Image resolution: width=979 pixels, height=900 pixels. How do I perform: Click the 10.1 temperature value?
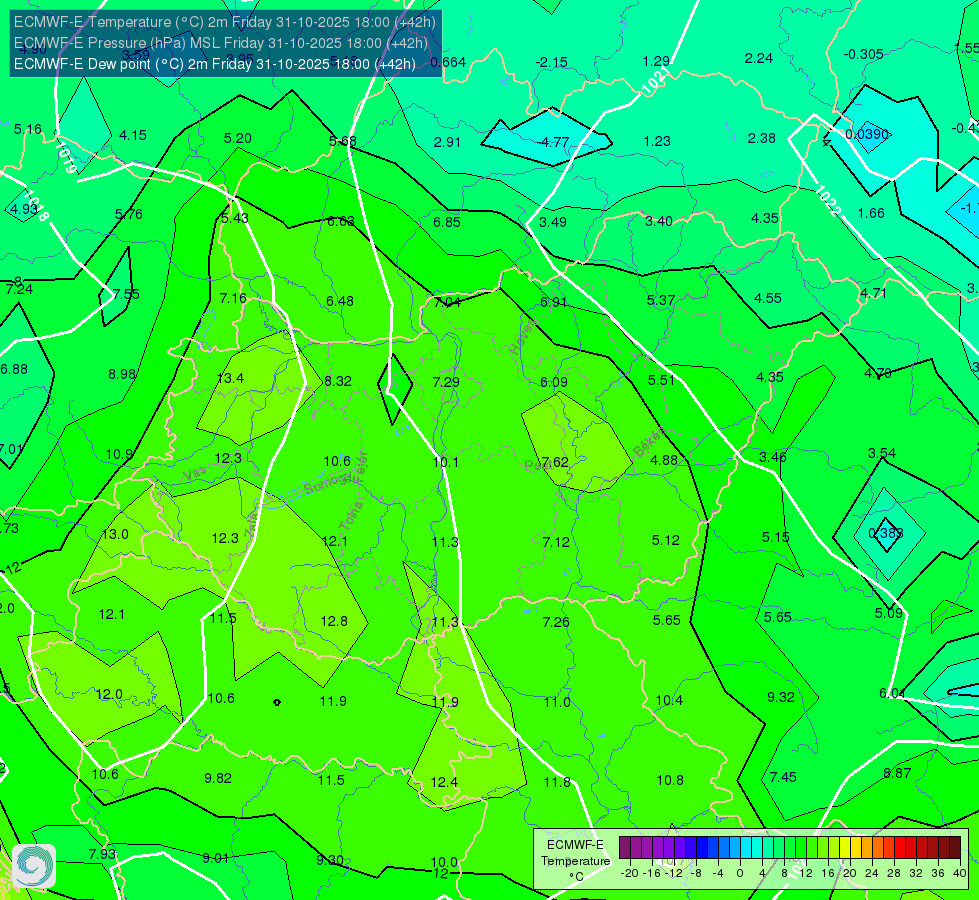coord(446,462)
